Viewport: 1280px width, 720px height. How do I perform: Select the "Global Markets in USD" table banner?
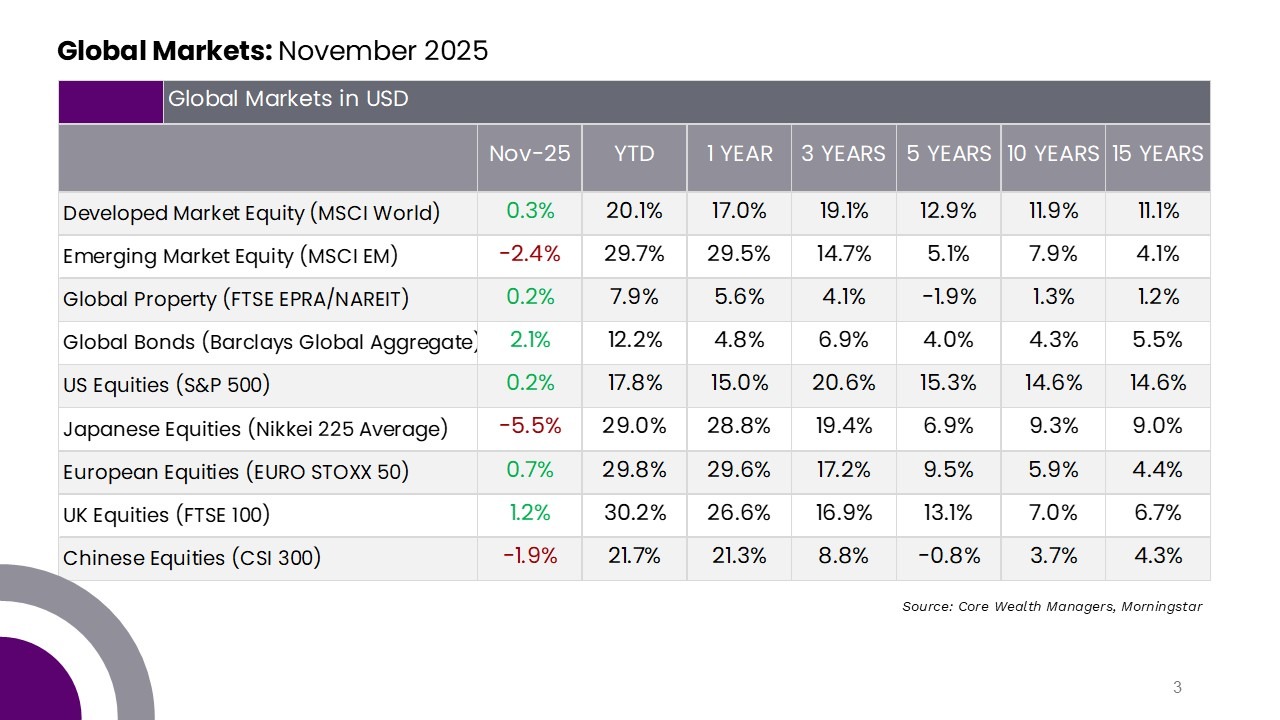tap(288, 99)
